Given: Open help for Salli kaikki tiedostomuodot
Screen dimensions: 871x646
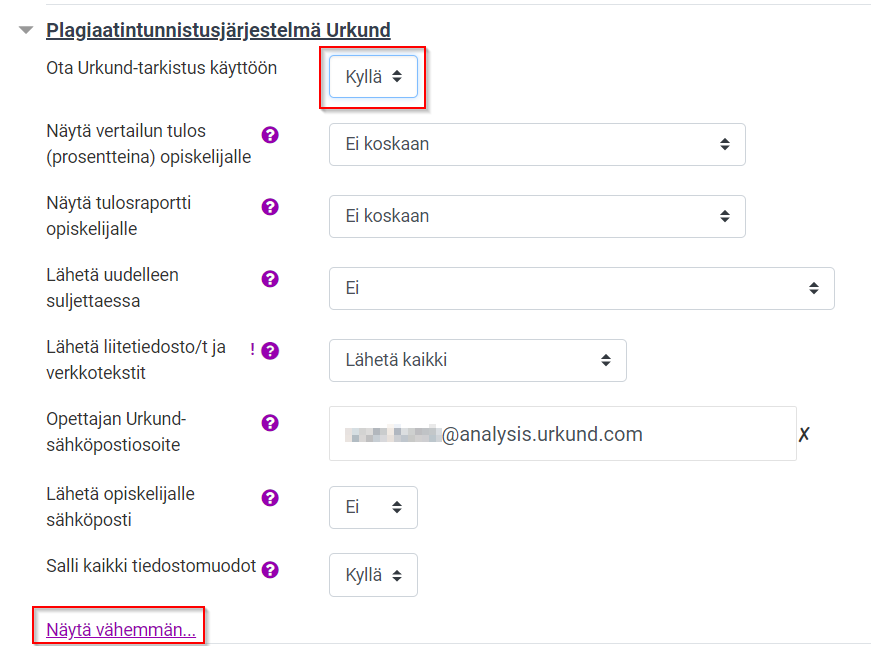Looking at the screenshot, I should click(270, 570).
